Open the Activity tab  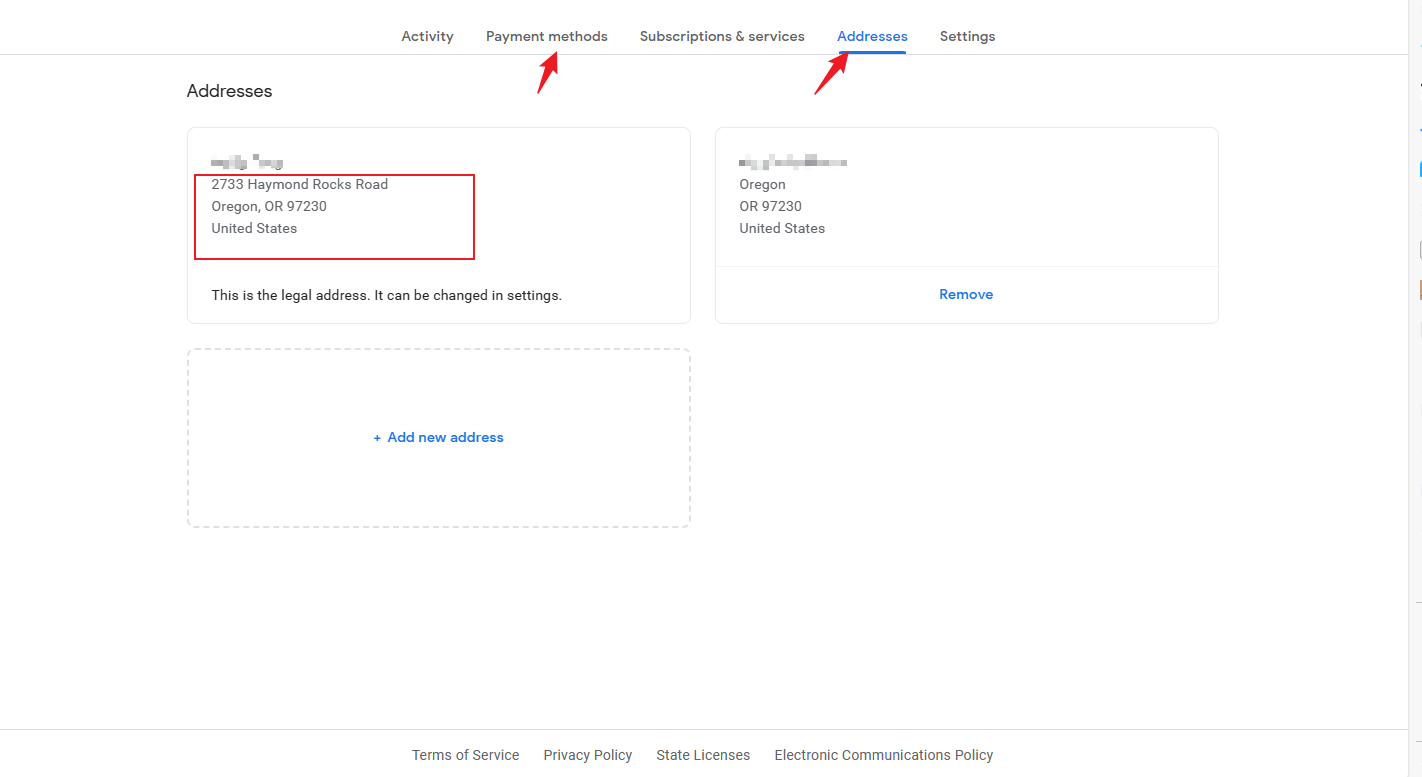click(427, 36)
